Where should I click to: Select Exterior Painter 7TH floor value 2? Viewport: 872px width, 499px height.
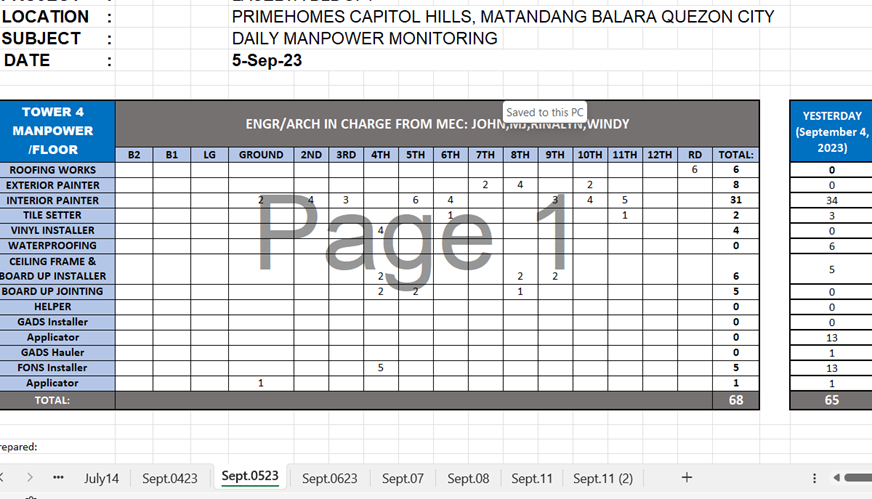(x=485, y=185)
